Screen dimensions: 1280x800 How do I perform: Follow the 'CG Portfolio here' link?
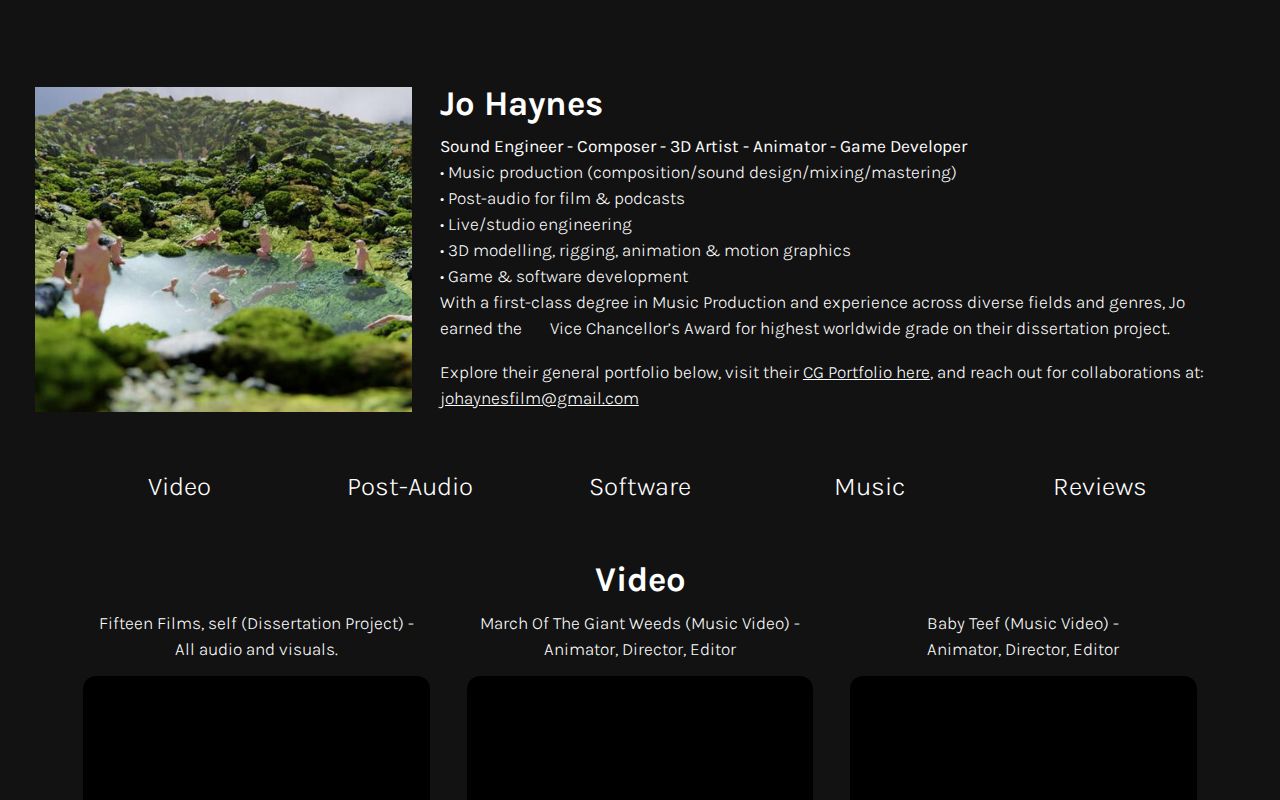tap(866, 372)
